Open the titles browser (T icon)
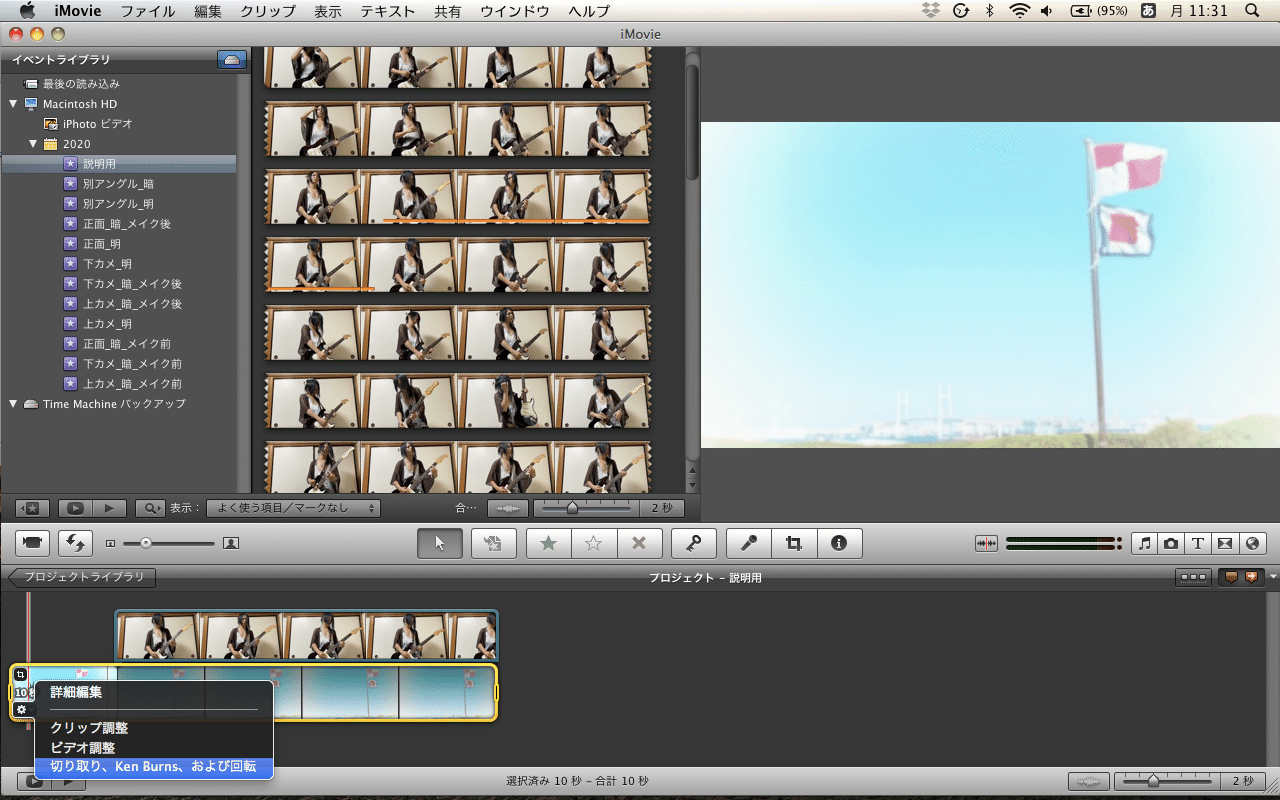The height and width of the screenshot is (800, 1280). (x=1198, y=543)
